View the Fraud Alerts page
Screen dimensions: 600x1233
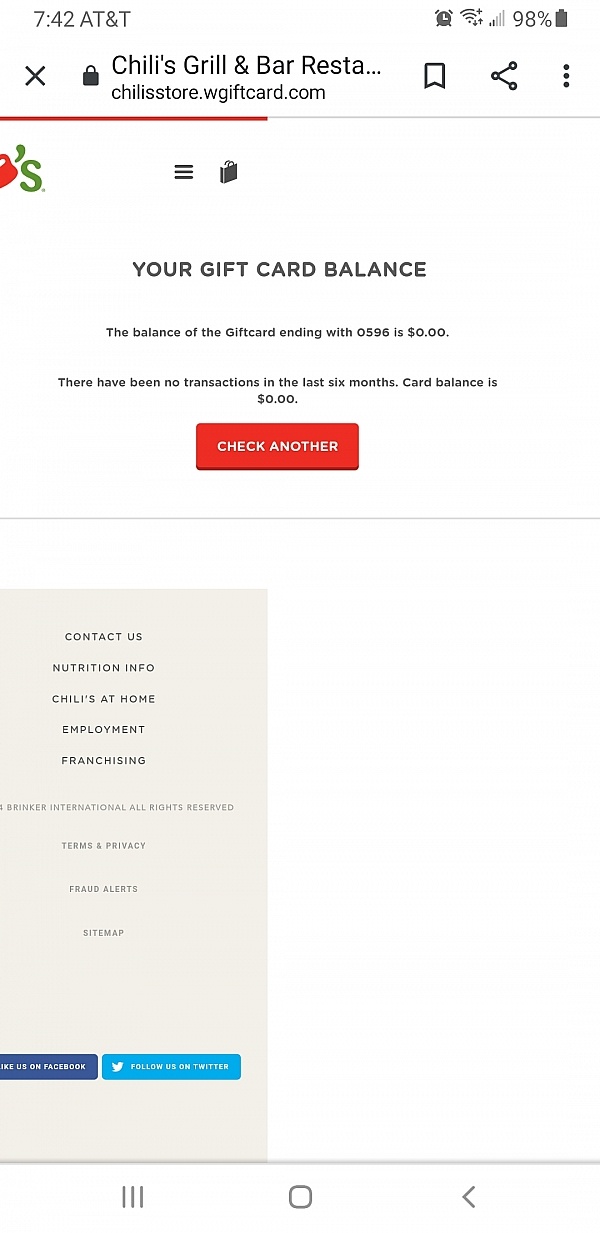[104, 889]
